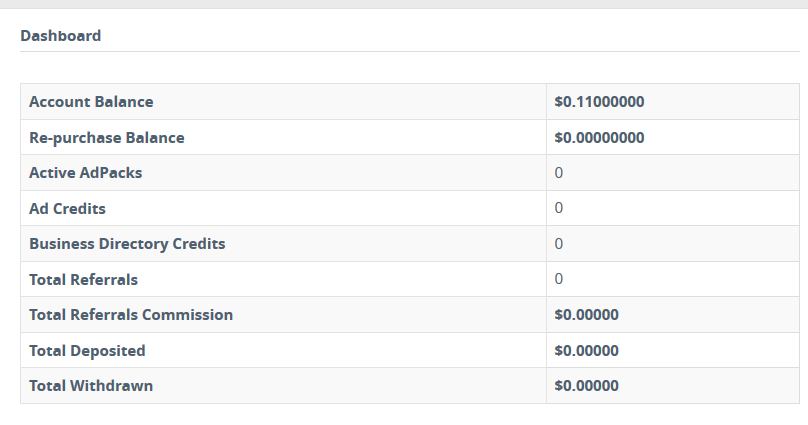This screenshot has width=808, height=425.
Task: Select the Ad Credits label
Action: tap(67, 209)
